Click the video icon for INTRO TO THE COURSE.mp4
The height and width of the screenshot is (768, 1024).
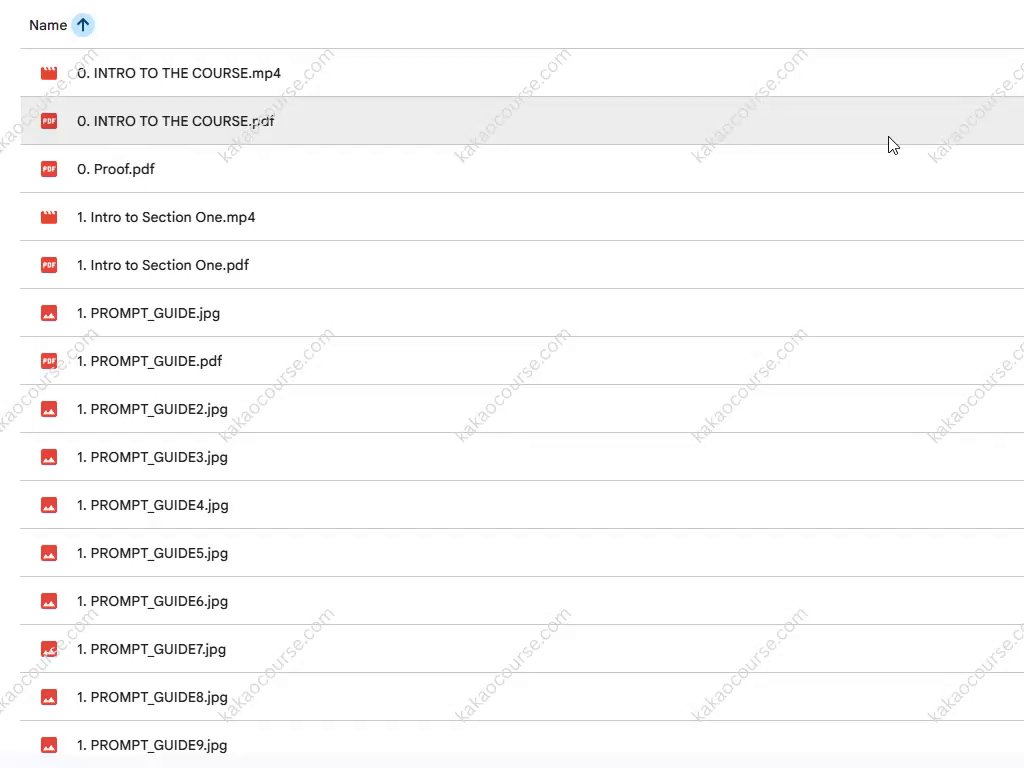pyautogui.click(x=49, y=73)
